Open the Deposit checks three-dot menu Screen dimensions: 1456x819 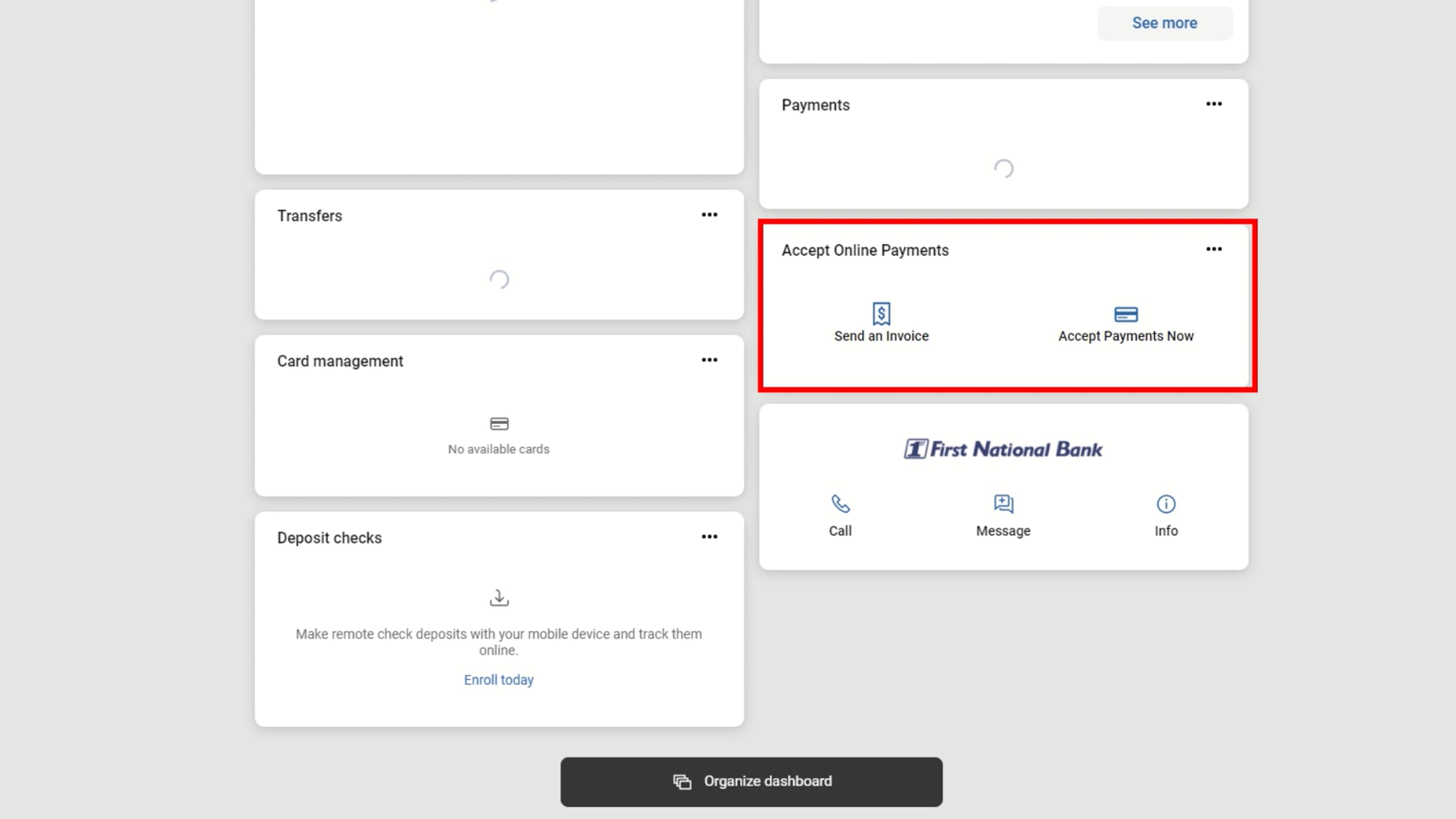click(709, 537)
